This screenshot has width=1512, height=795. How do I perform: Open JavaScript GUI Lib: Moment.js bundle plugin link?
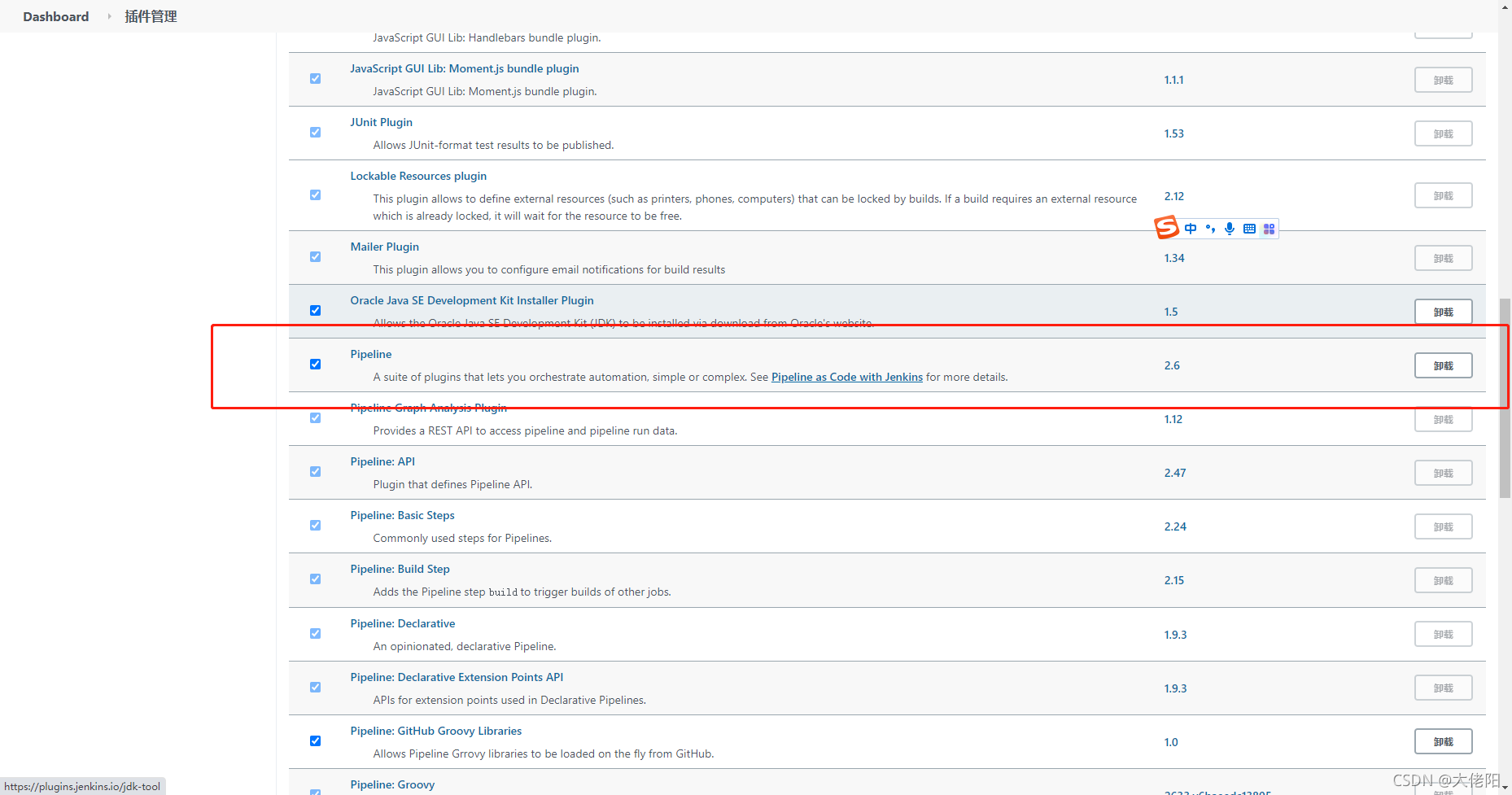465,68
